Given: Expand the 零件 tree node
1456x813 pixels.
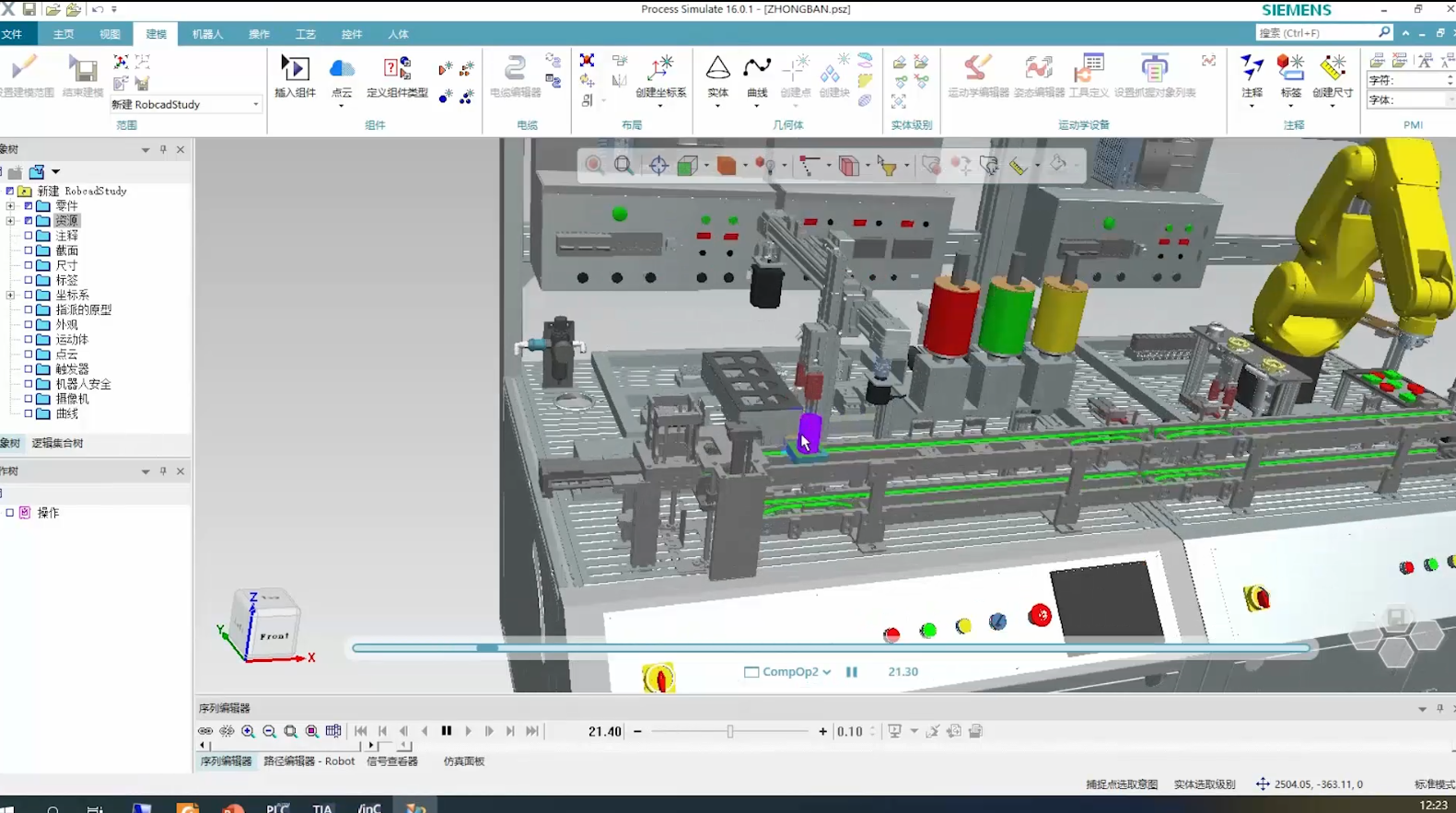Looking at the screenshot, I should pos(10,206).
